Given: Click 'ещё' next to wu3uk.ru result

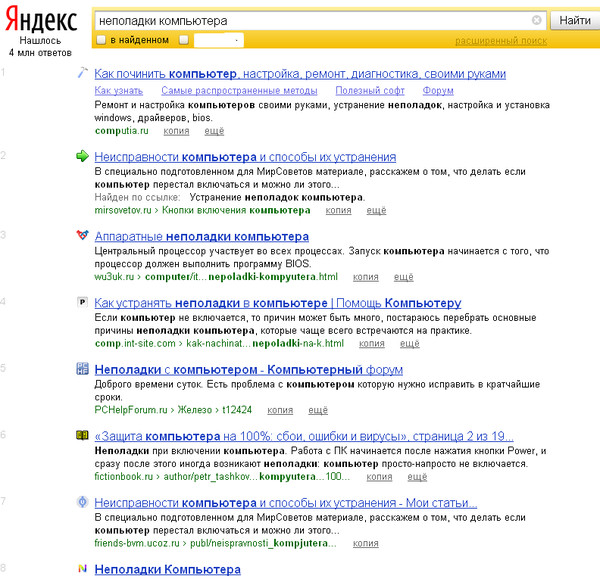Looking at the screenshot, I should 403,277.
